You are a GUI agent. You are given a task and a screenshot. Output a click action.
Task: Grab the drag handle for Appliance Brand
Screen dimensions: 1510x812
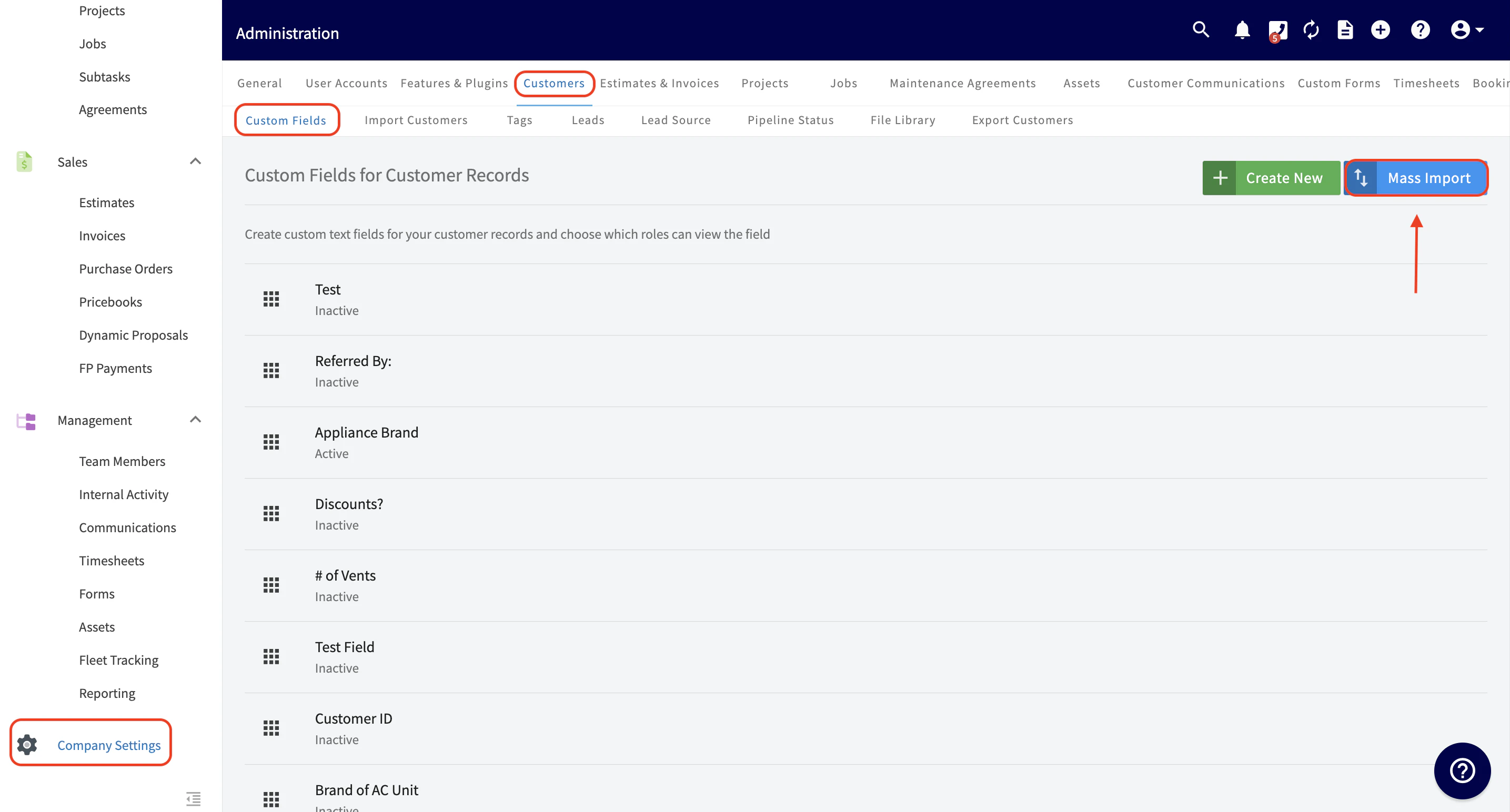tap(271, 442)
